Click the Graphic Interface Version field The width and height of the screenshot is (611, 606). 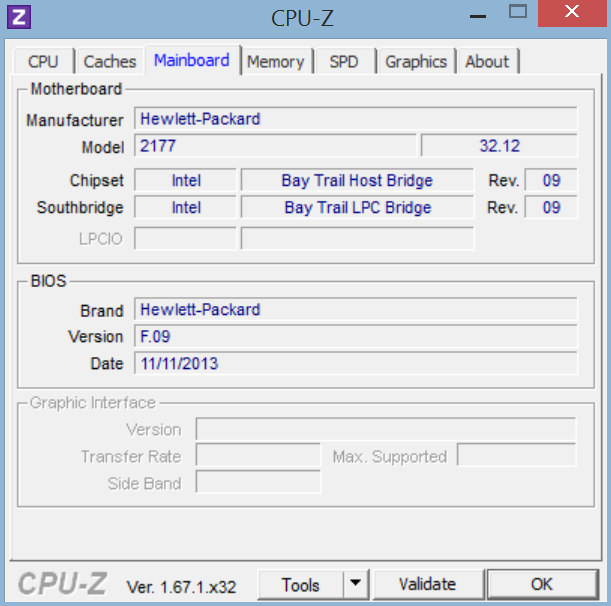(x=386, y=429)
